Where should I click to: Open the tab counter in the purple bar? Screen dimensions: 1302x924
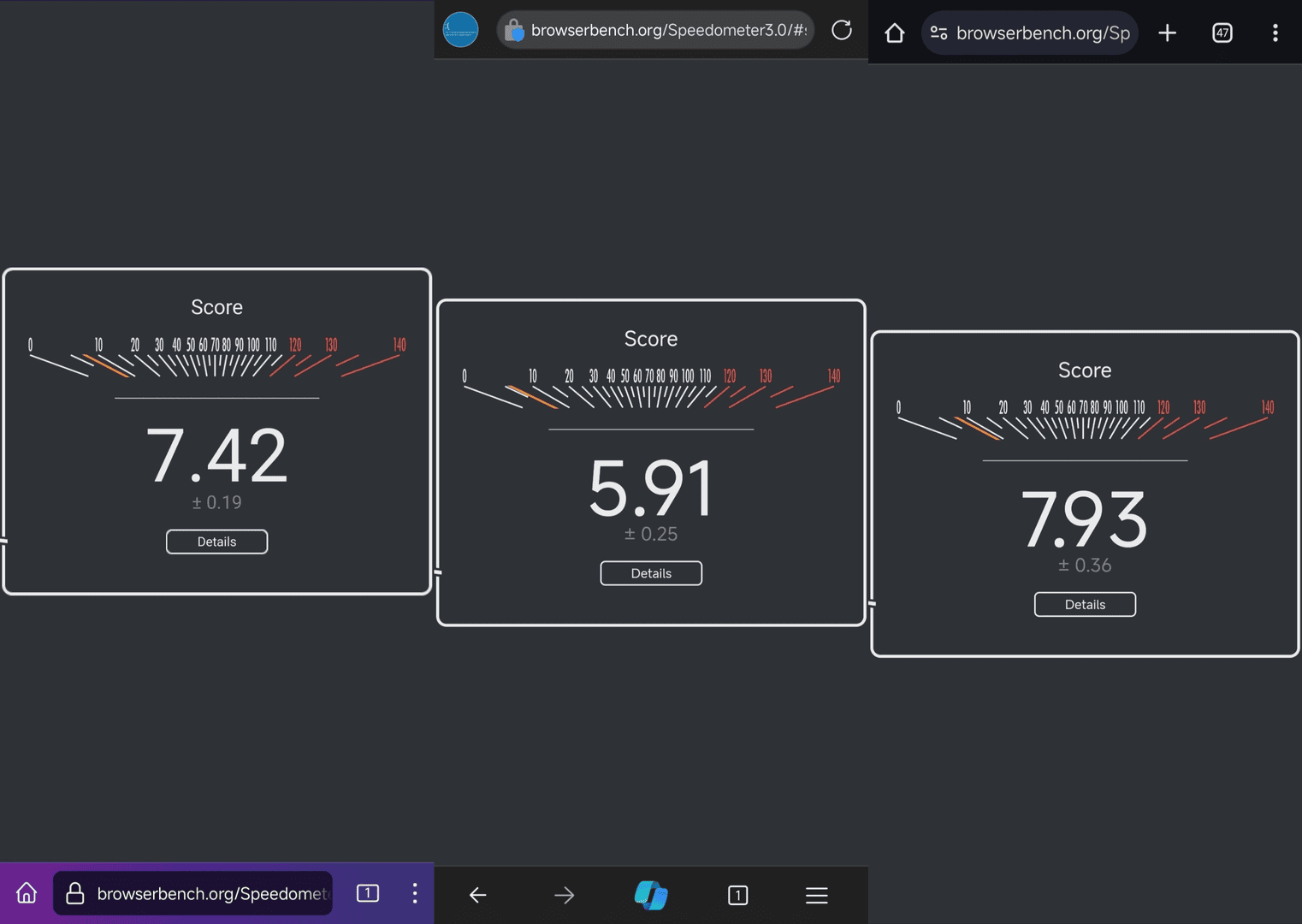click(368, 893)
